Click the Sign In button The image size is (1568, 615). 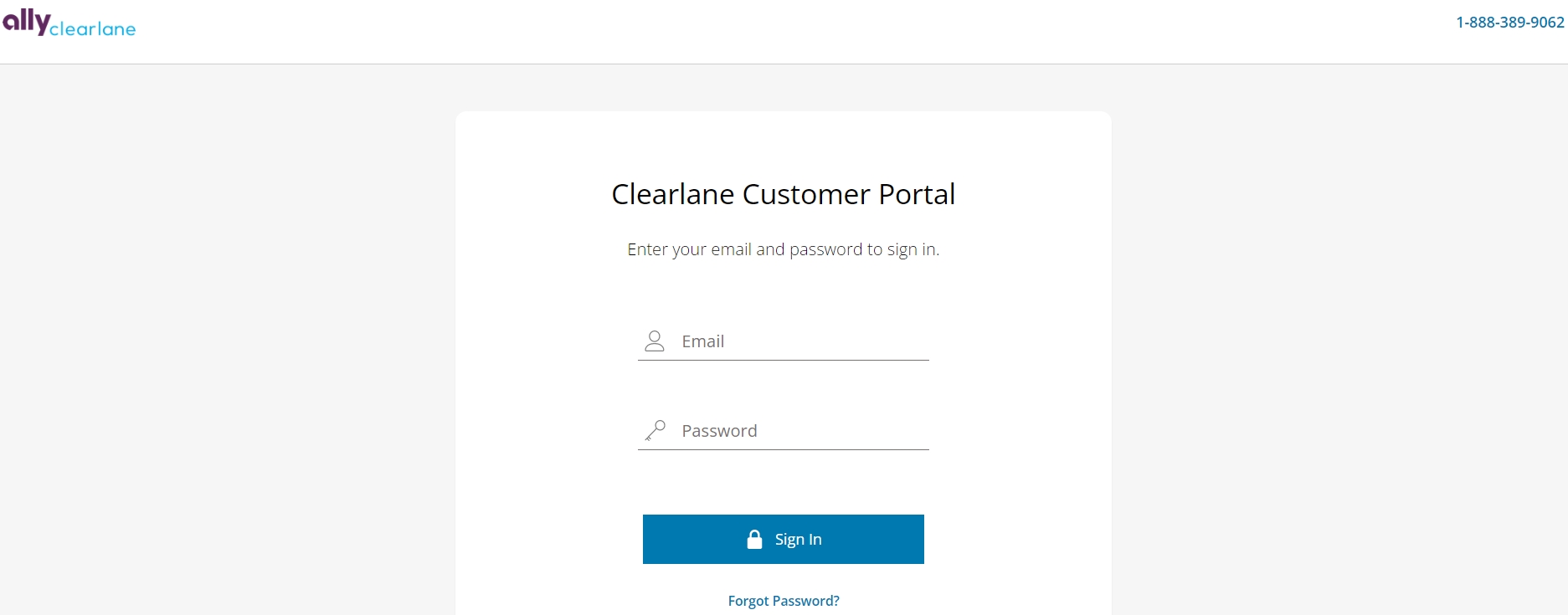click(783, 539)
